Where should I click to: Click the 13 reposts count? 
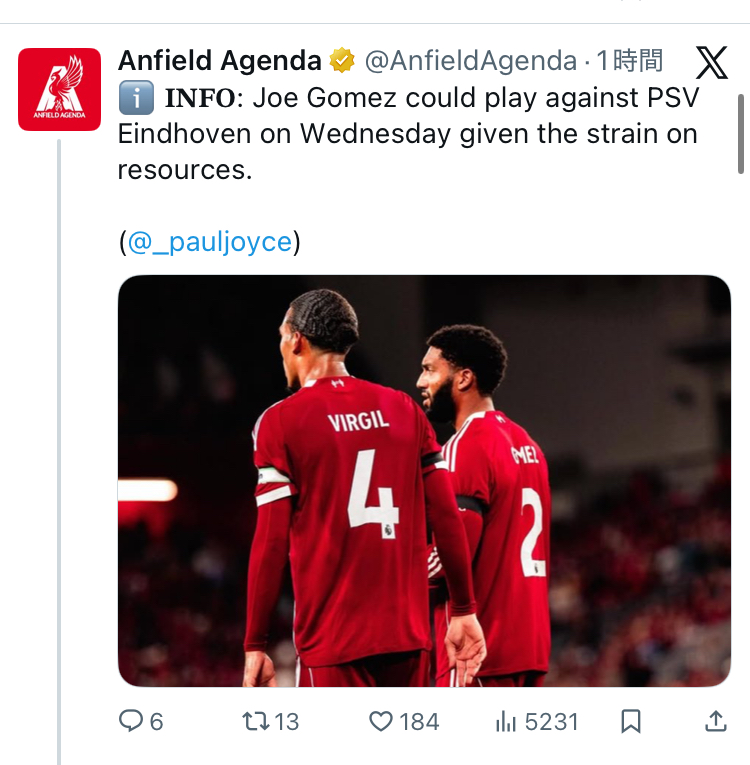coord(286,721)
